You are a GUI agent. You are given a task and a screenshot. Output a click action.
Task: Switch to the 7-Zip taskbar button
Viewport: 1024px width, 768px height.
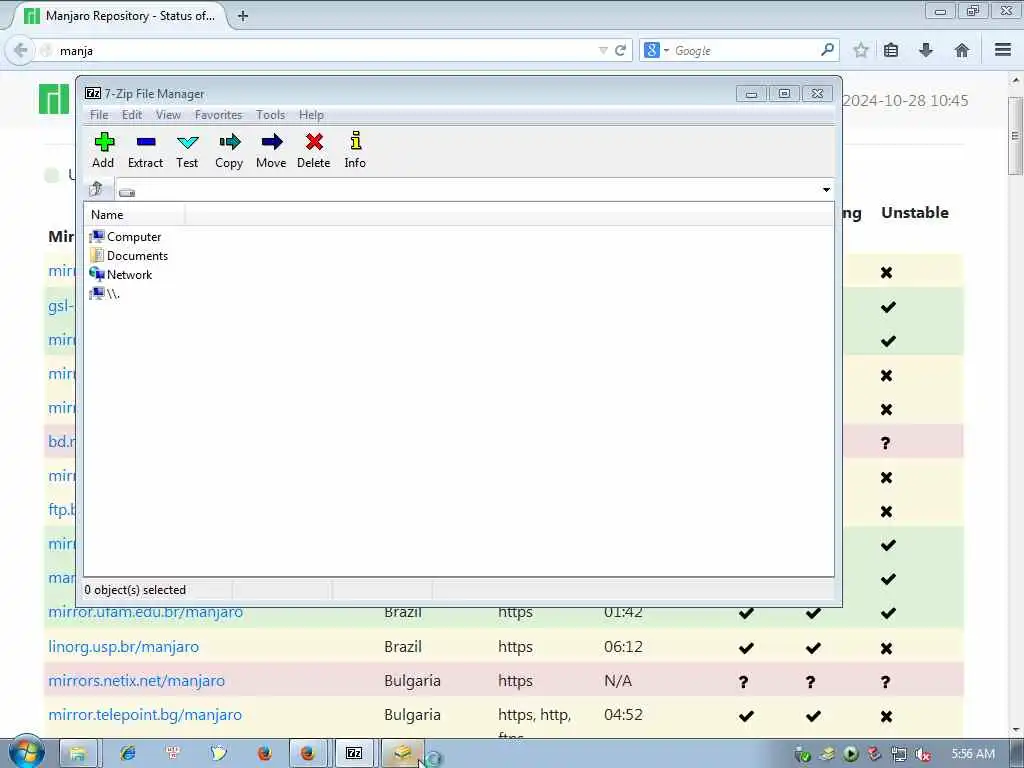354,754
